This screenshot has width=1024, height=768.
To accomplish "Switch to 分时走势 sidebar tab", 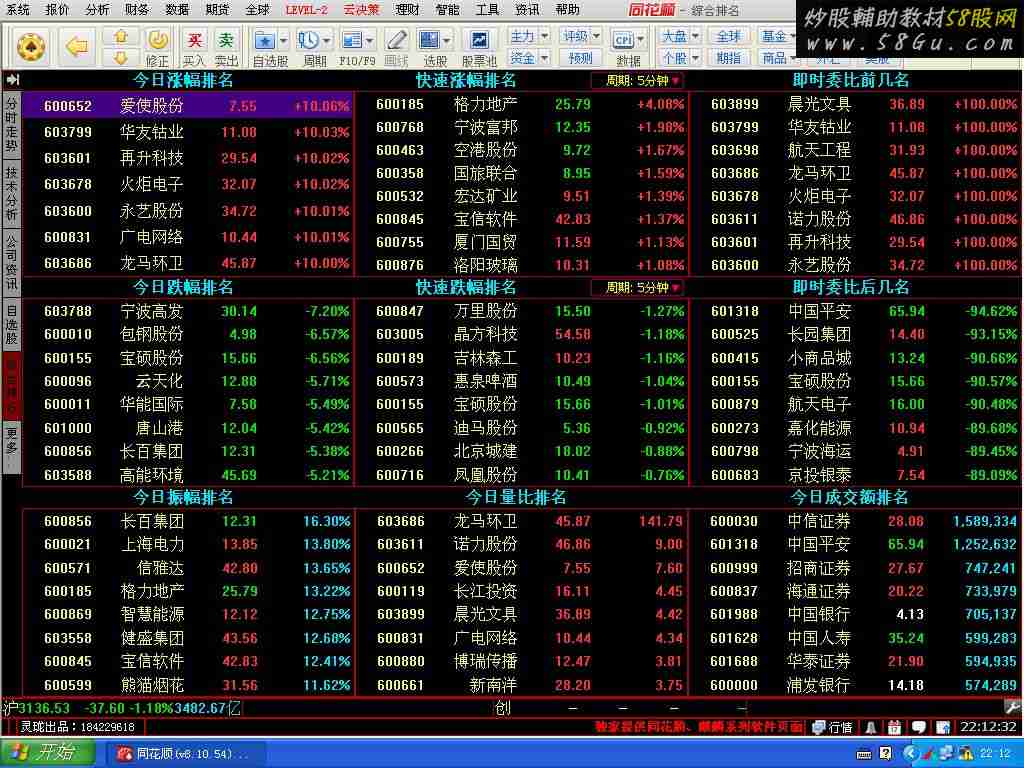I will pyautogui.click(x=11, y=124).
